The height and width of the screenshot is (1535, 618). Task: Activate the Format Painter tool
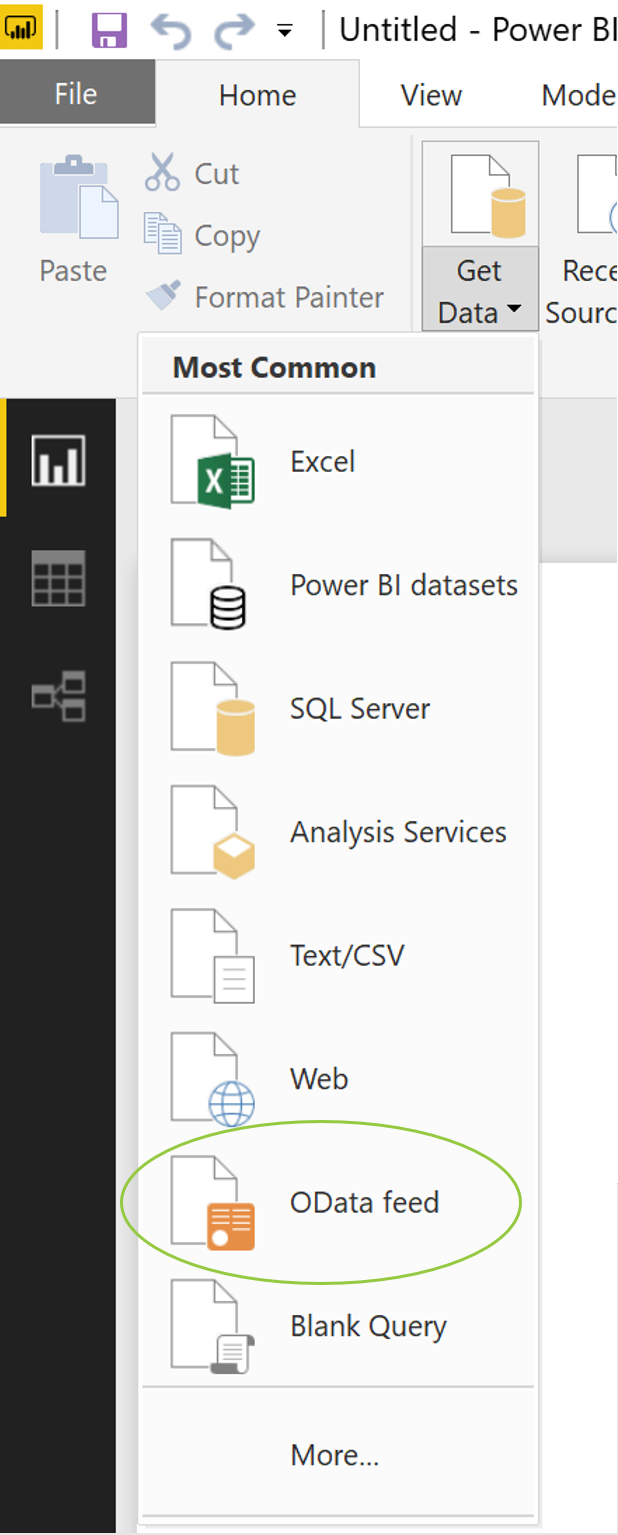264,297
